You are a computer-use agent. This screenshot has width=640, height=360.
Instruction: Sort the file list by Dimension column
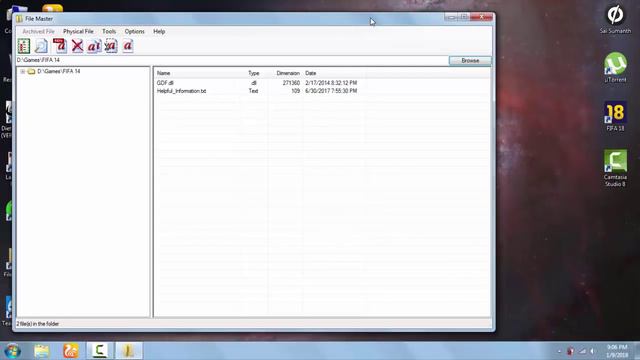288,73
